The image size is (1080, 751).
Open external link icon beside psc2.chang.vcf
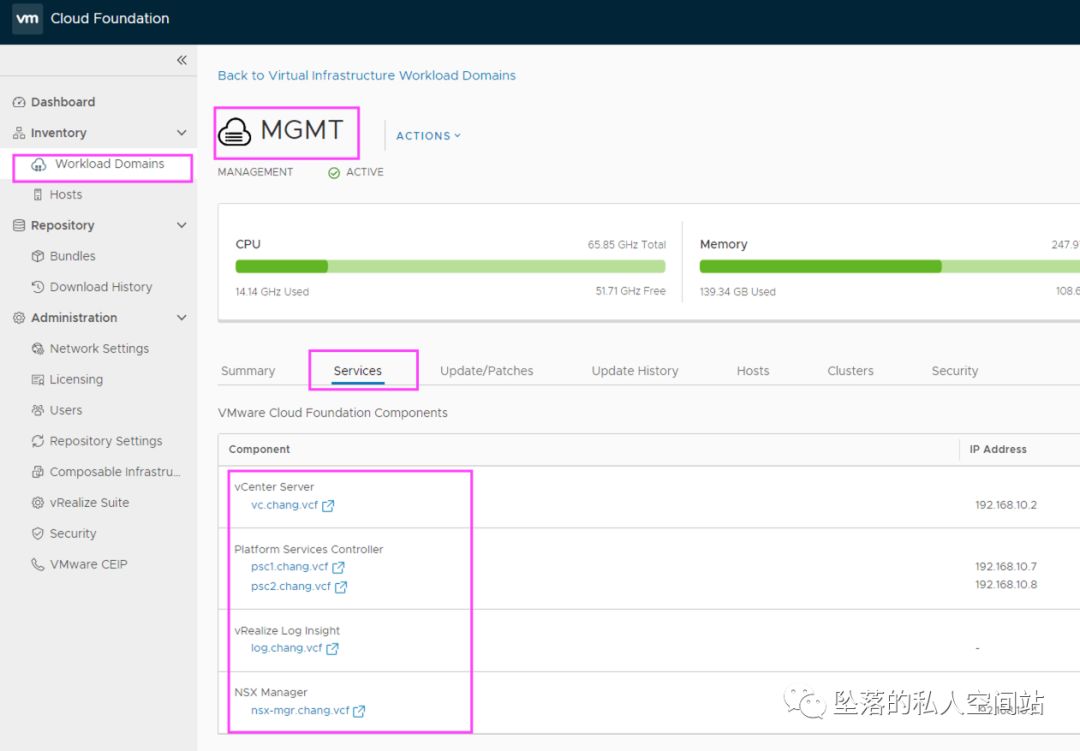coord(341,587)
